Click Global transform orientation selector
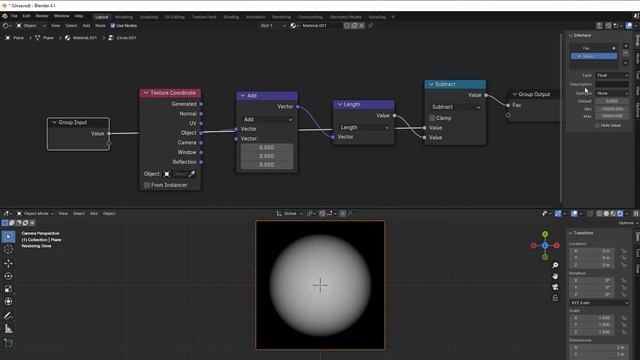Screen dimensions: 640x360 click(x=290, y=213)
